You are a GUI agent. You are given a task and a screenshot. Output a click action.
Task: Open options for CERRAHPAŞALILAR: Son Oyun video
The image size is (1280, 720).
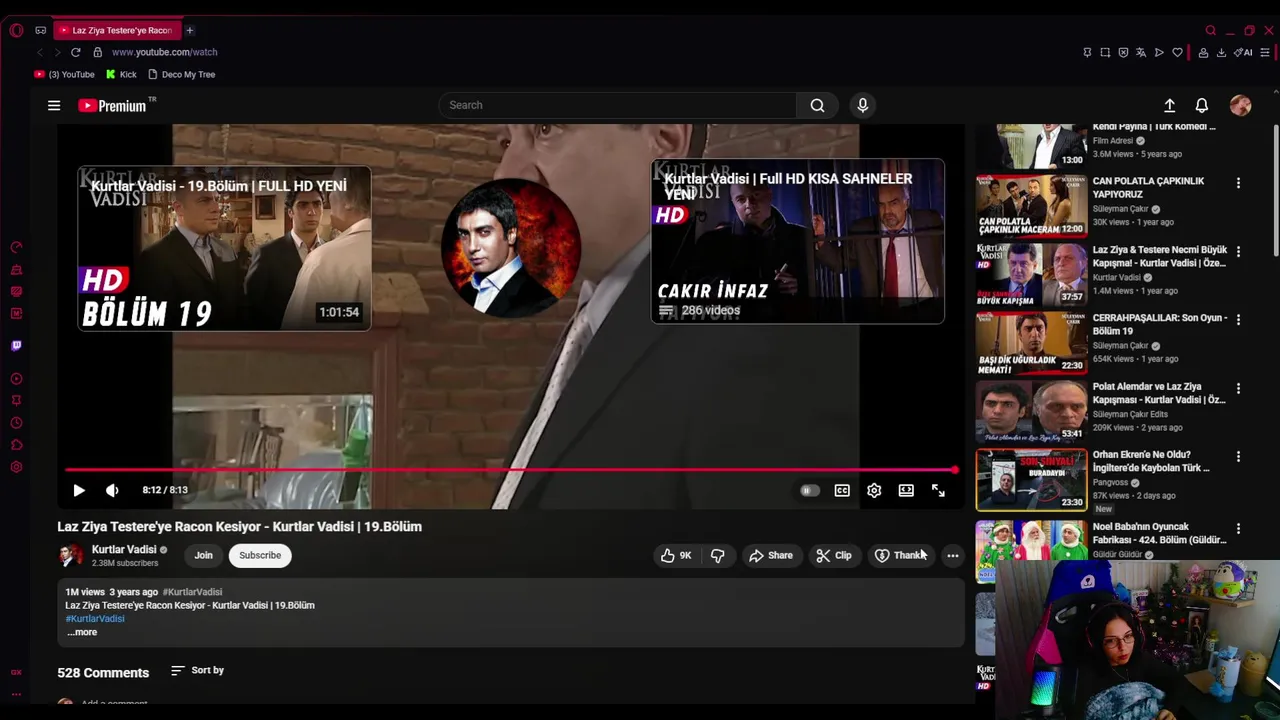tap(1238, 319)
